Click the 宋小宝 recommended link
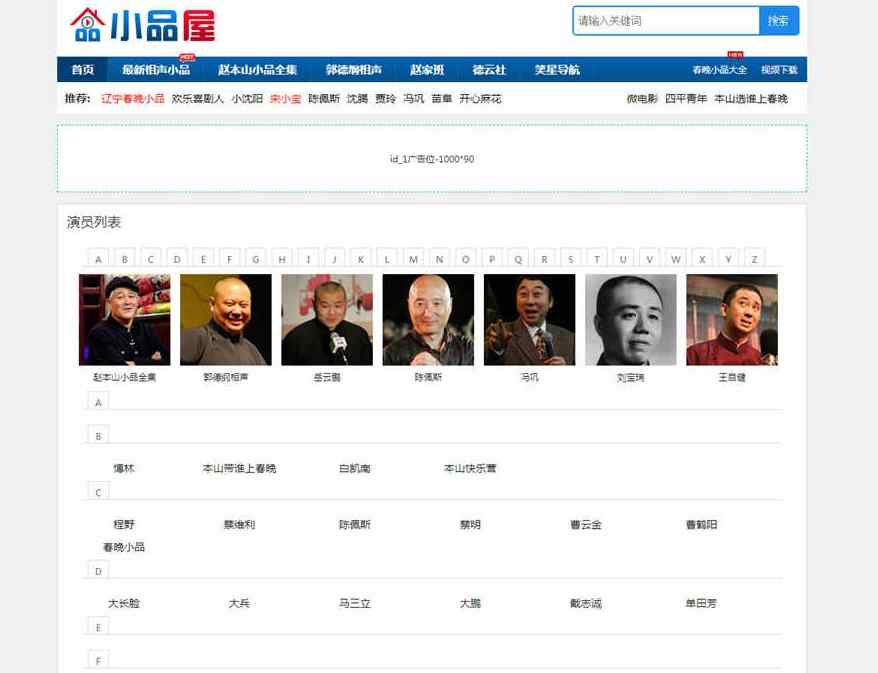Screen dimensions: 878x673 coord(285,99)
